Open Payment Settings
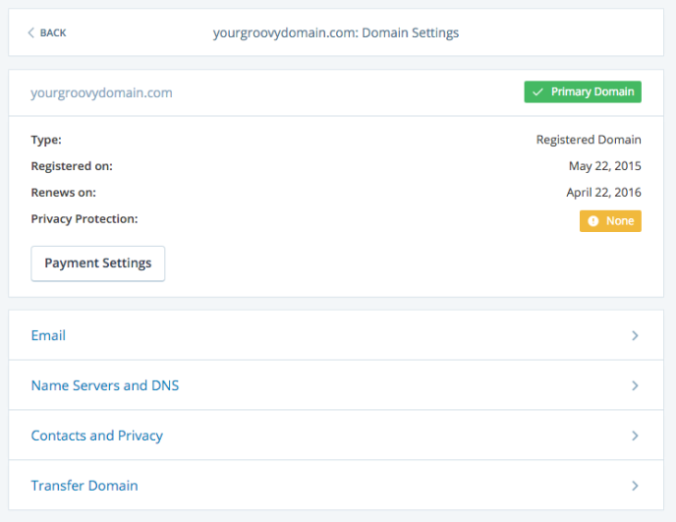The height and width of the screenshot is (522, 676). pyautogui.click(x=98, y=263)
